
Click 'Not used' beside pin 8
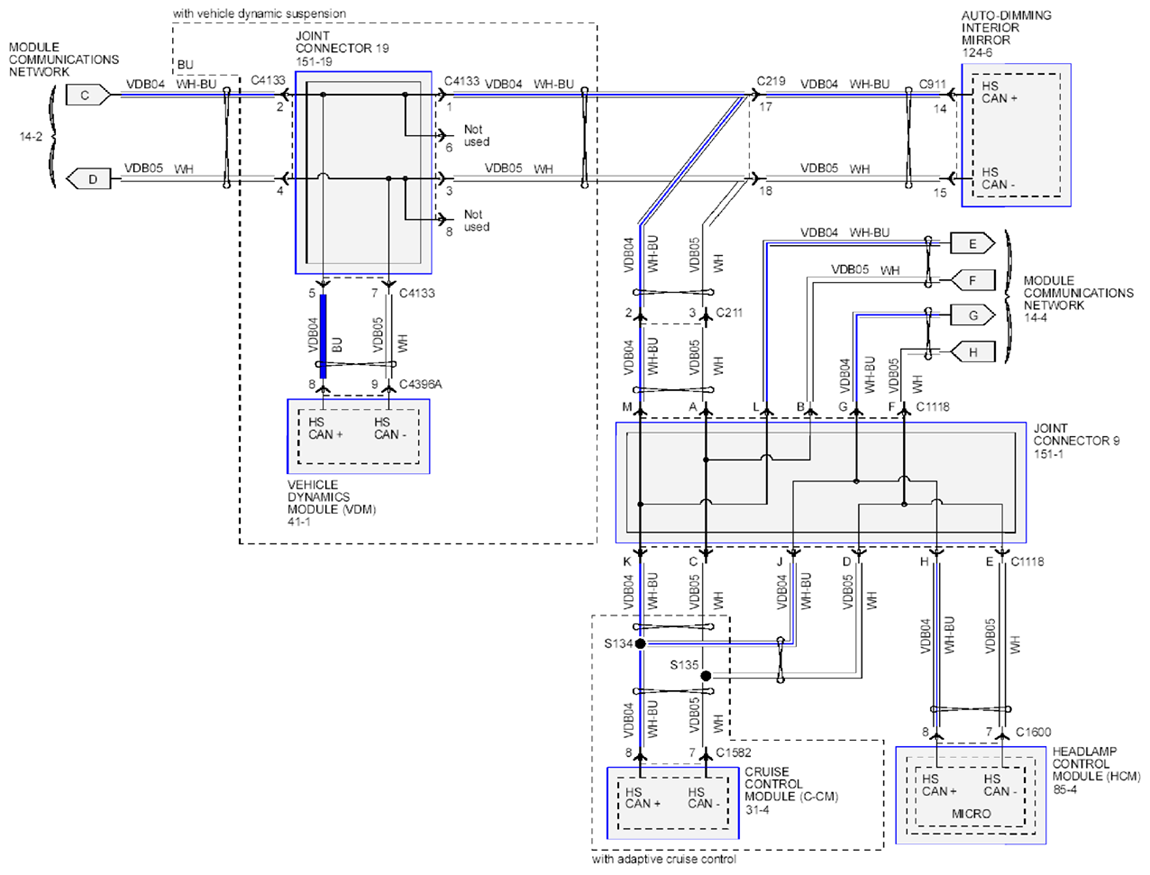[x=477, y=221]
